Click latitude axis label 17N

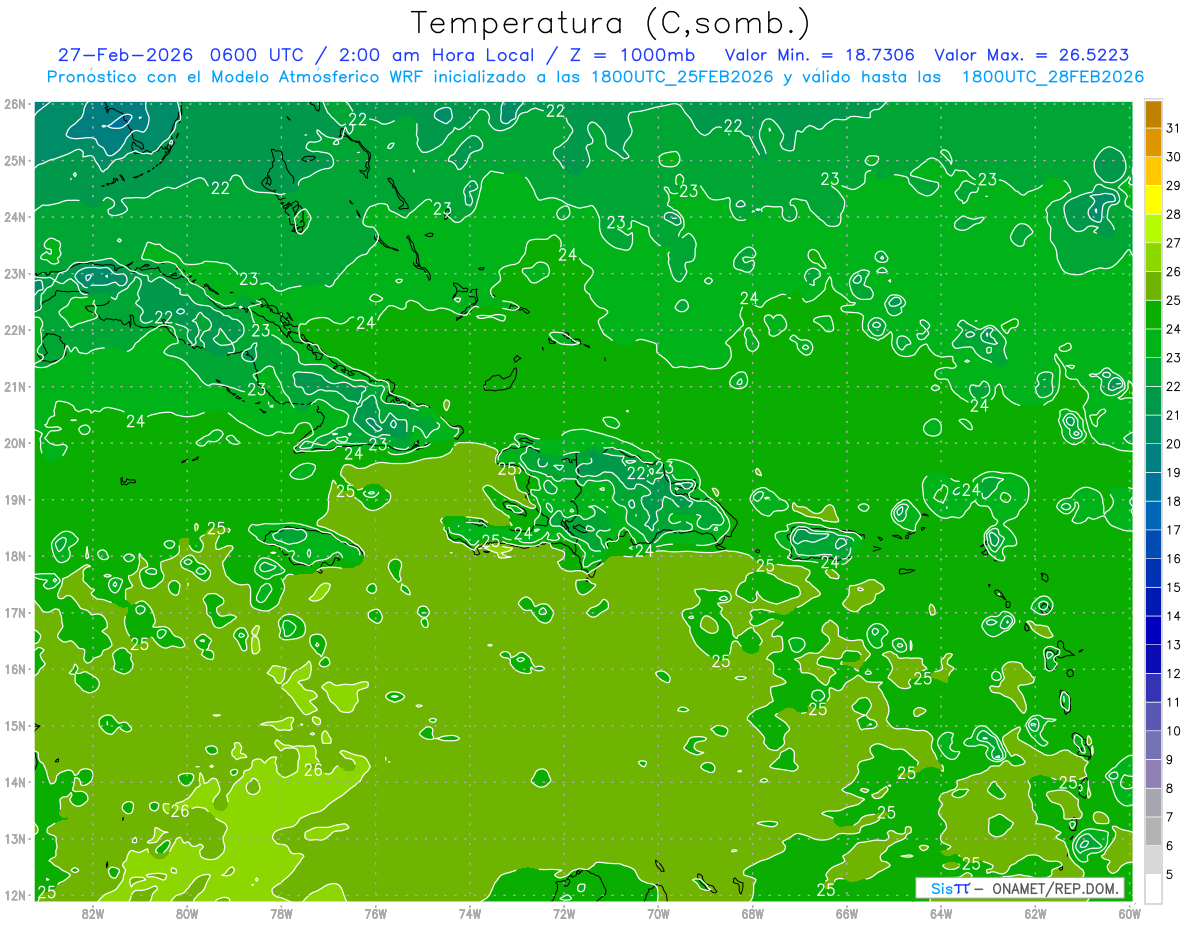[14, 612]
